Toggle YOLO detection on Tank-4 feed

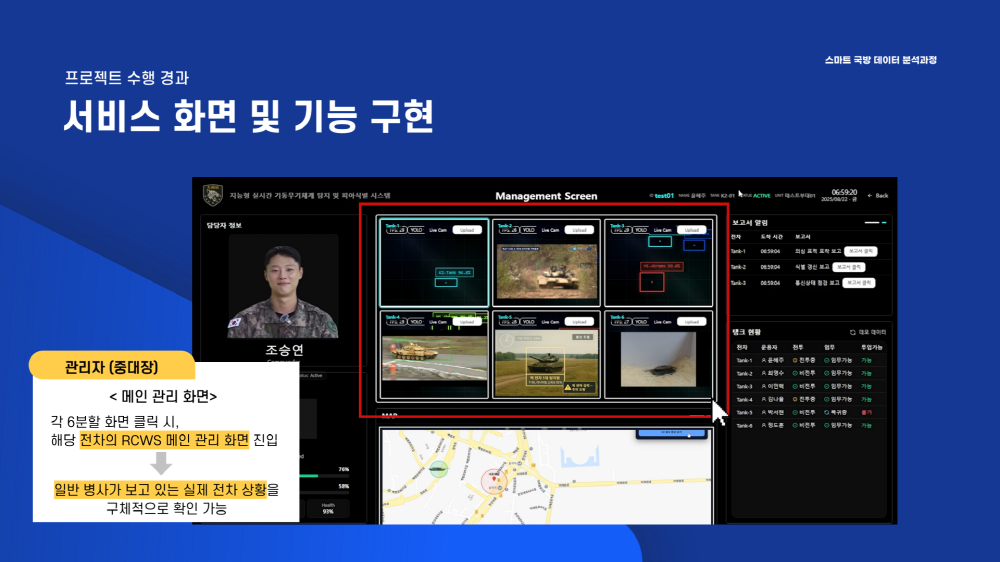click(x=416, y=322)
